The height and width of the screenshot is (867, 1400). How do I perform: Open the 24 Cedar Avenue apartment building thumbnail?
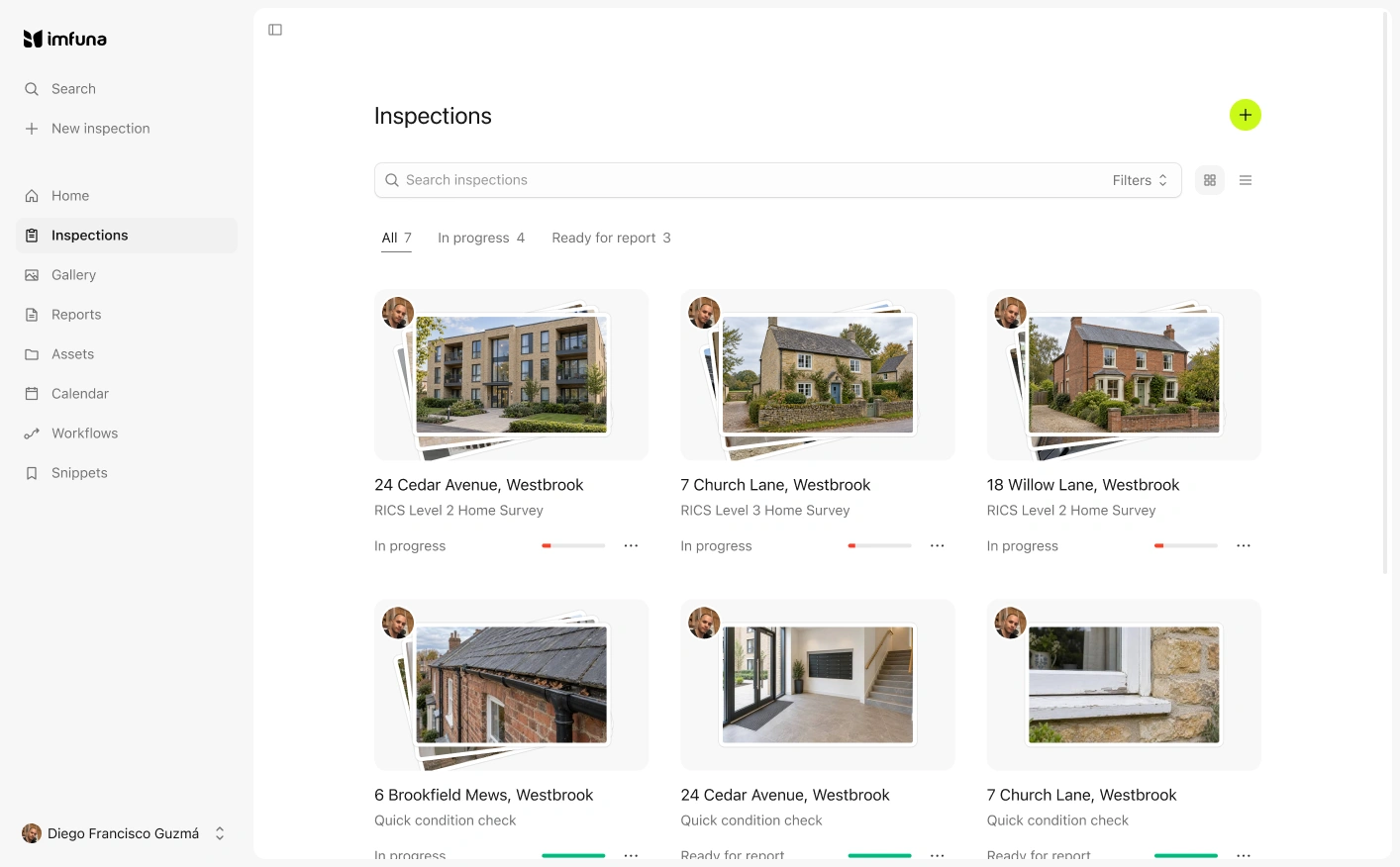click(x=511, y=375)
